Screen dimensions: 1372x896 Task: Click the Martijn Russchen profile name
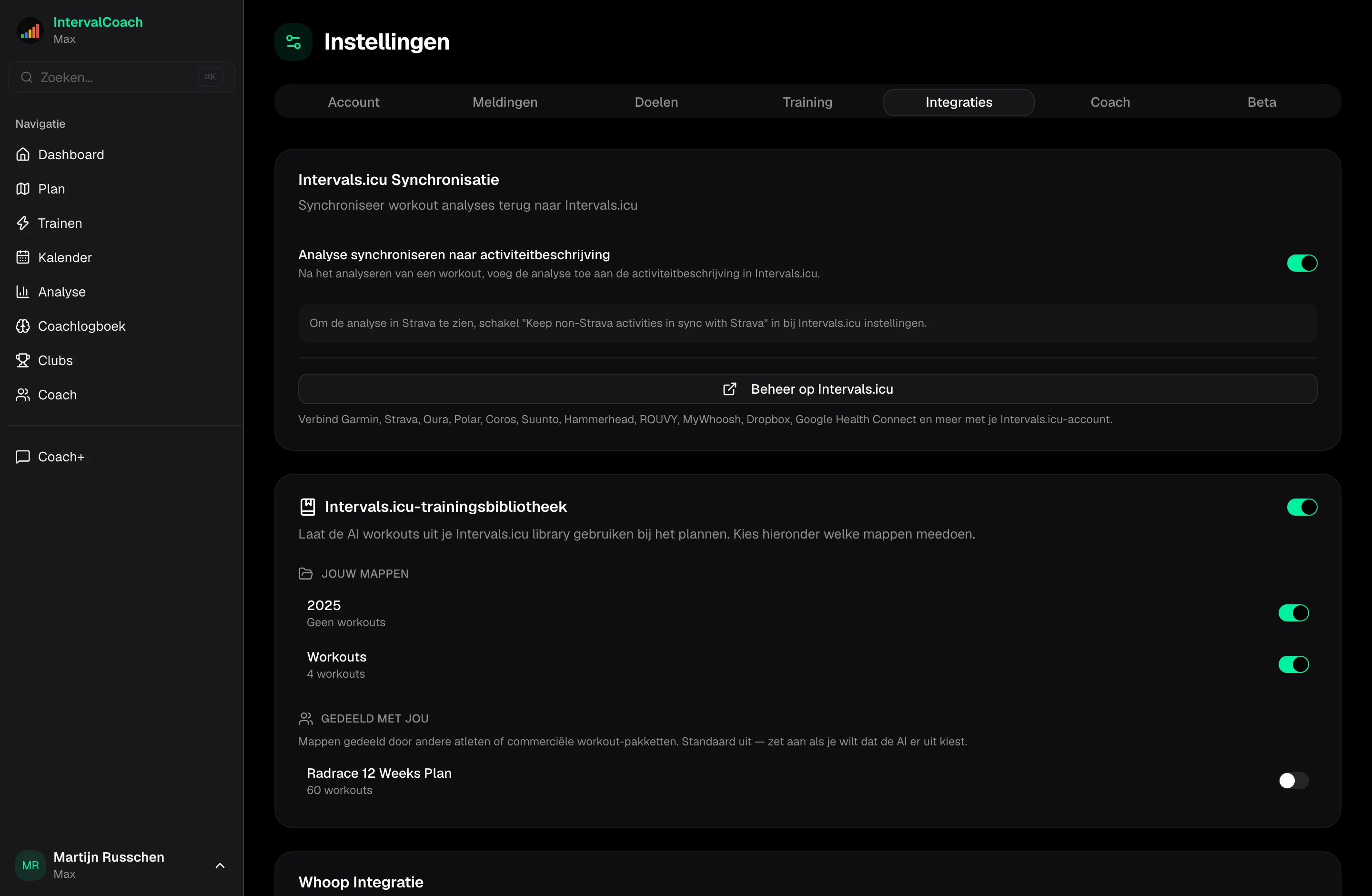pos(109,857)
